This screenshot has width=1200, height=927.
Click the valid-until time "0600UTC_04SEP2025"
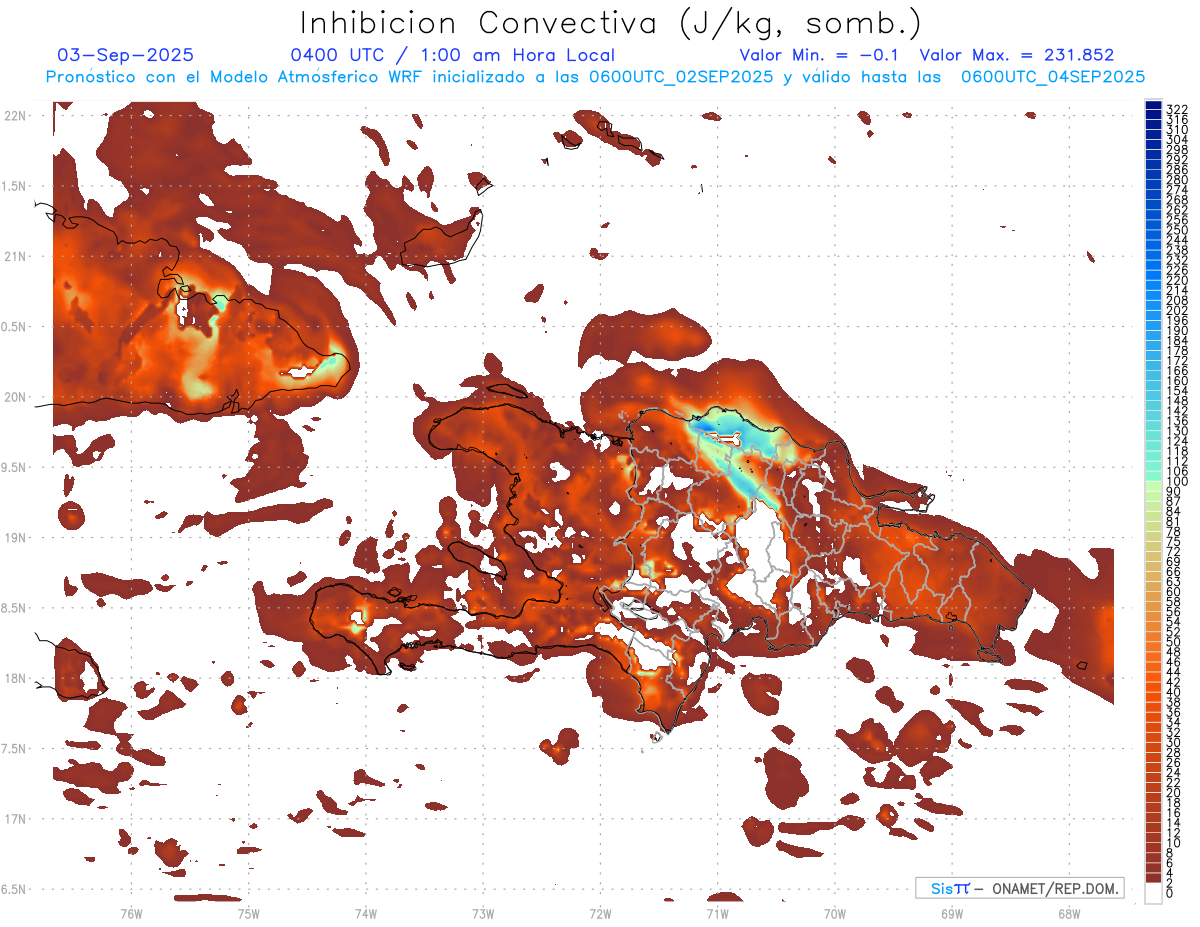pyautogui.click(x=1053, y=76)
